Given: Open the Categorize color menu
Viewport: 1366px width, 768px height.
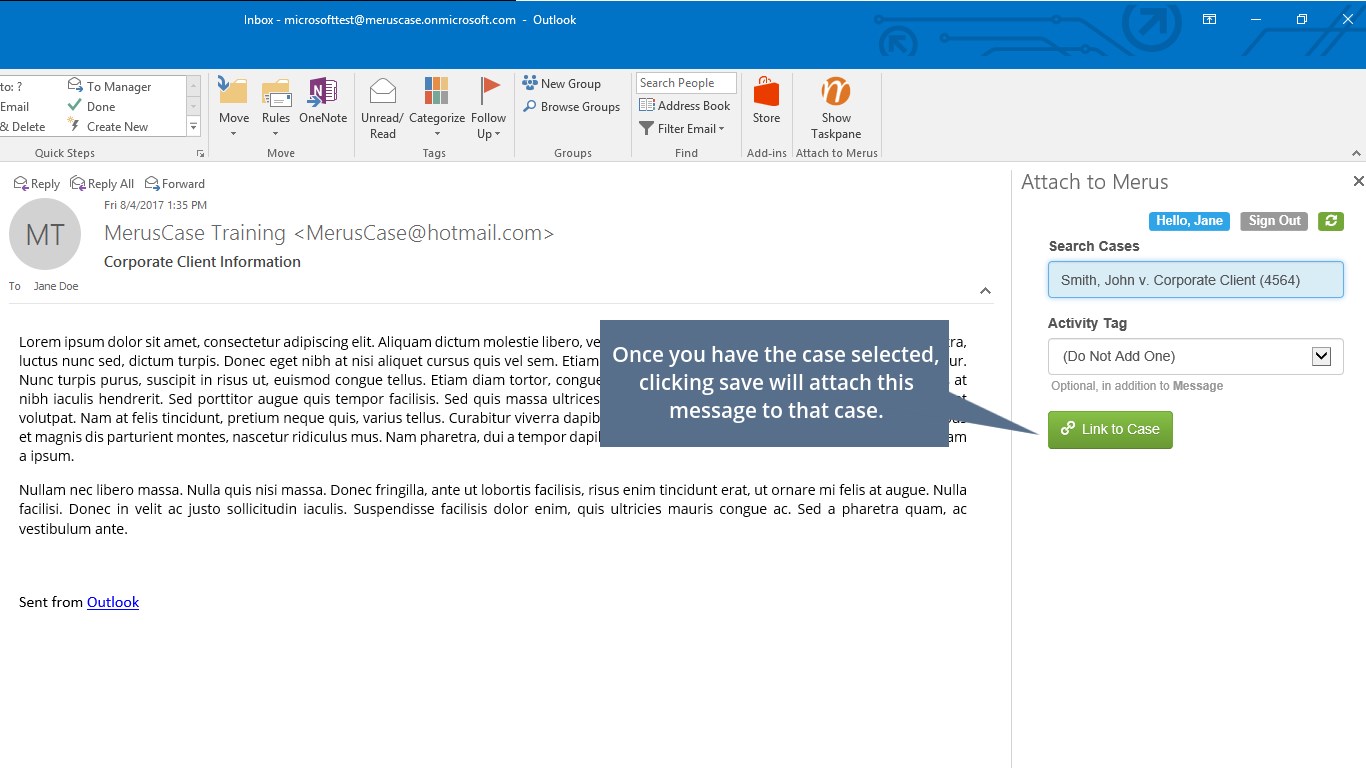Looking at the screenshot, I should click(x=437, y=108).
